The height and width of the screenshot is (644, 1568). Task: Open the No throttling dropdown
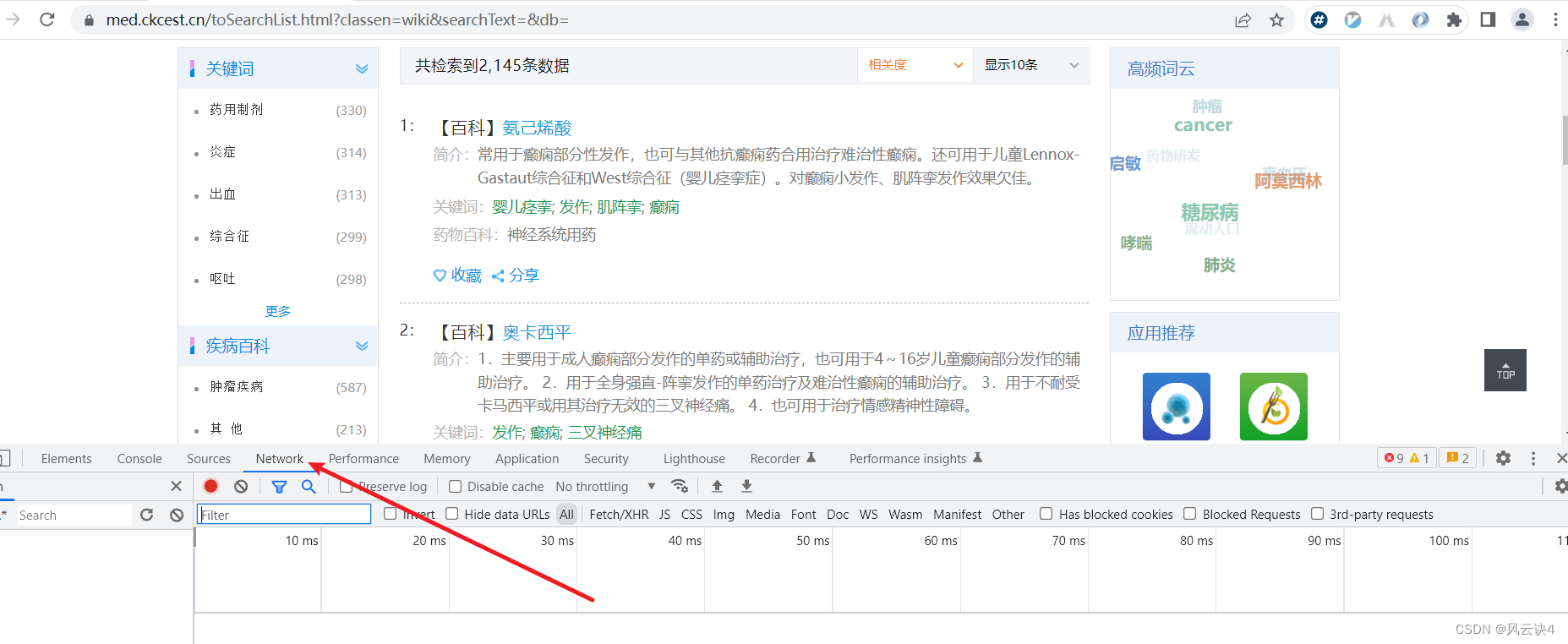(x=605, y=487)
